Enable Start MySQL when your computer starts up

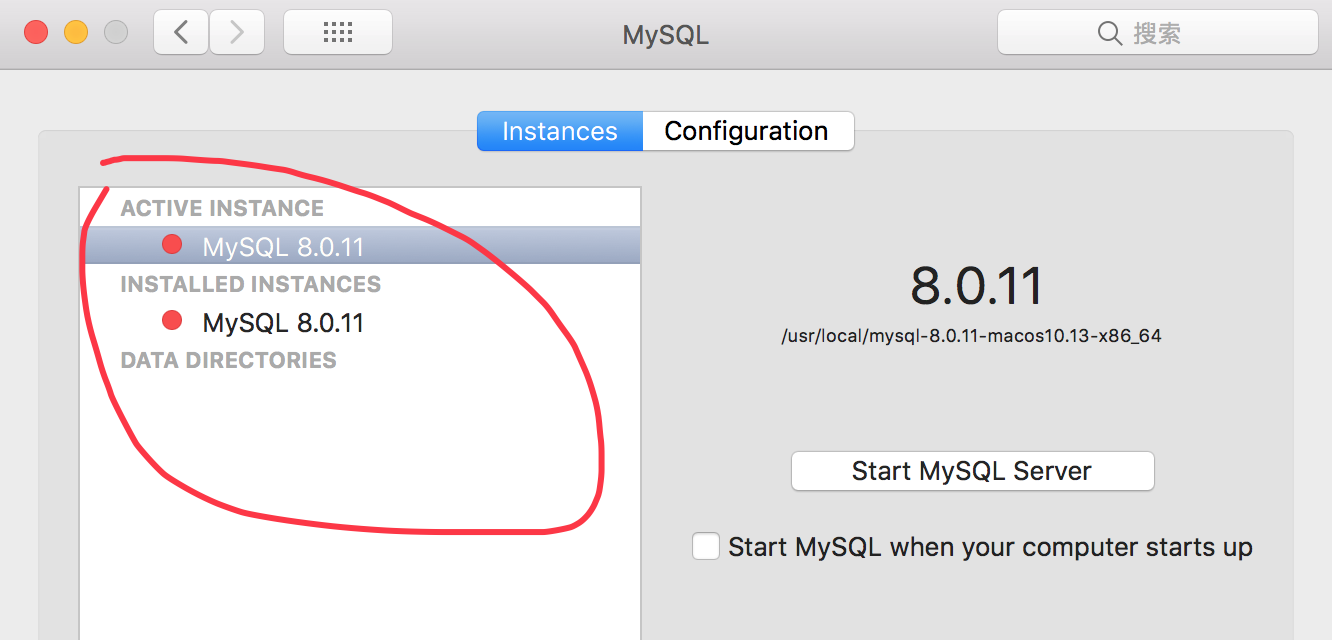tap(706, 547)
